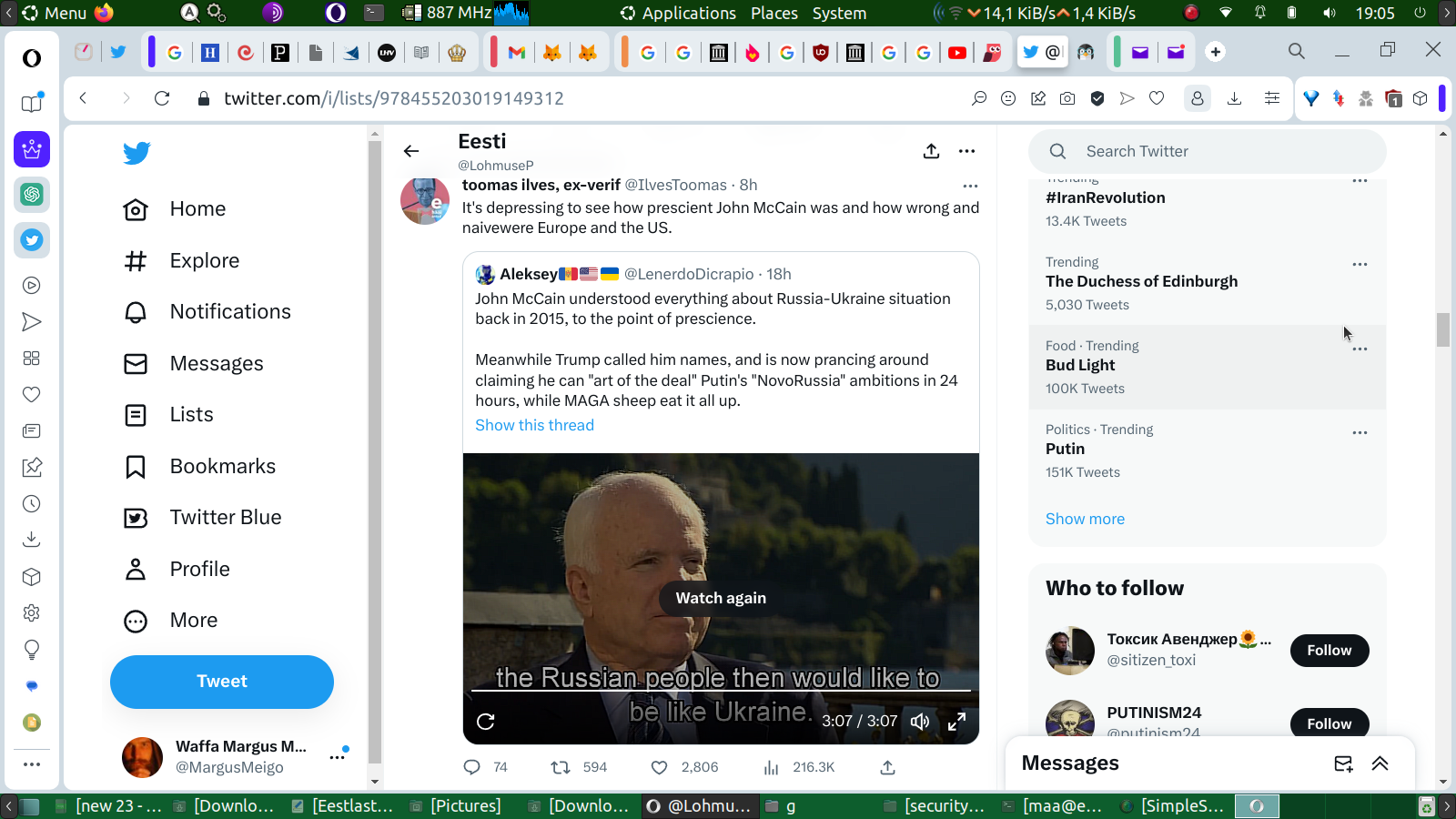Open the Applications menu in the top panel

pos(679,13)
